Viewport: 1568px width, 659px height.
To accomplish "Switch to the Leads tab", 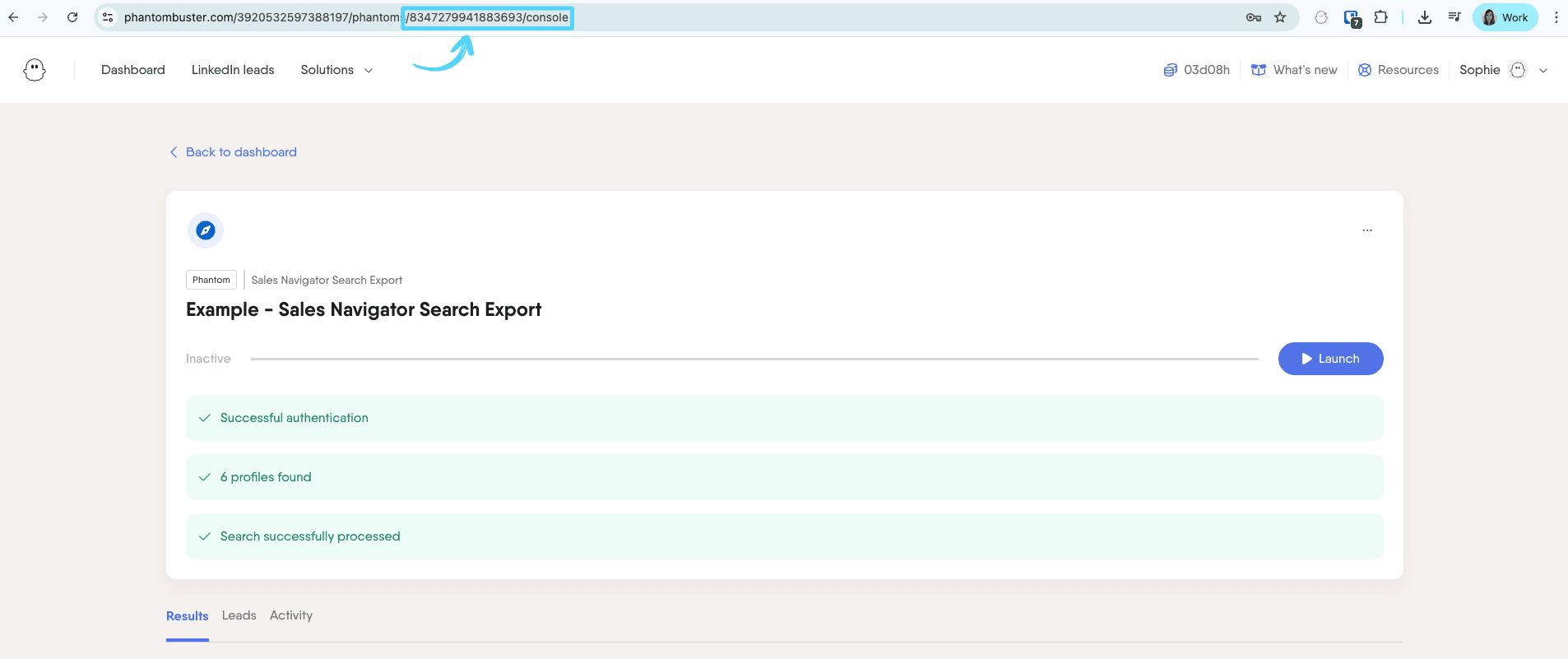I will coord(239,615).
